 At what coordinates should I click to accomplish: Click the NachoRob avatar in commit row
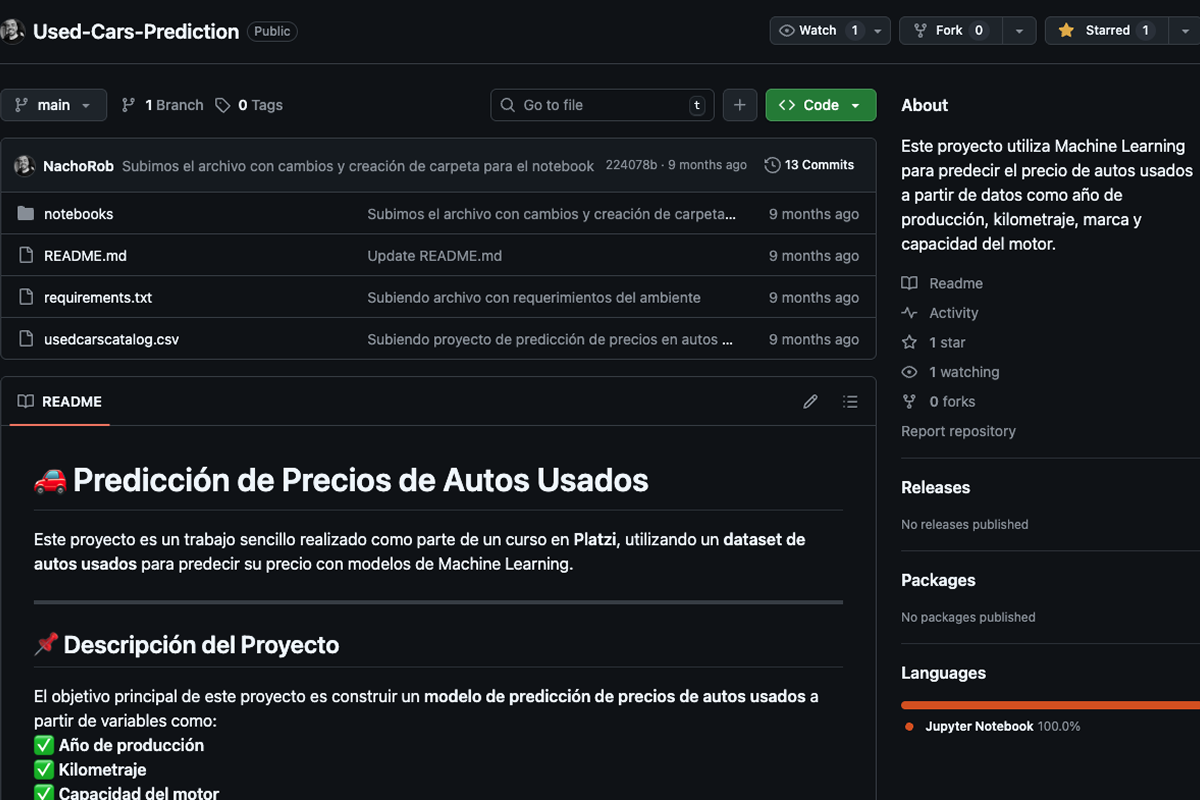(x=25, y=166)
